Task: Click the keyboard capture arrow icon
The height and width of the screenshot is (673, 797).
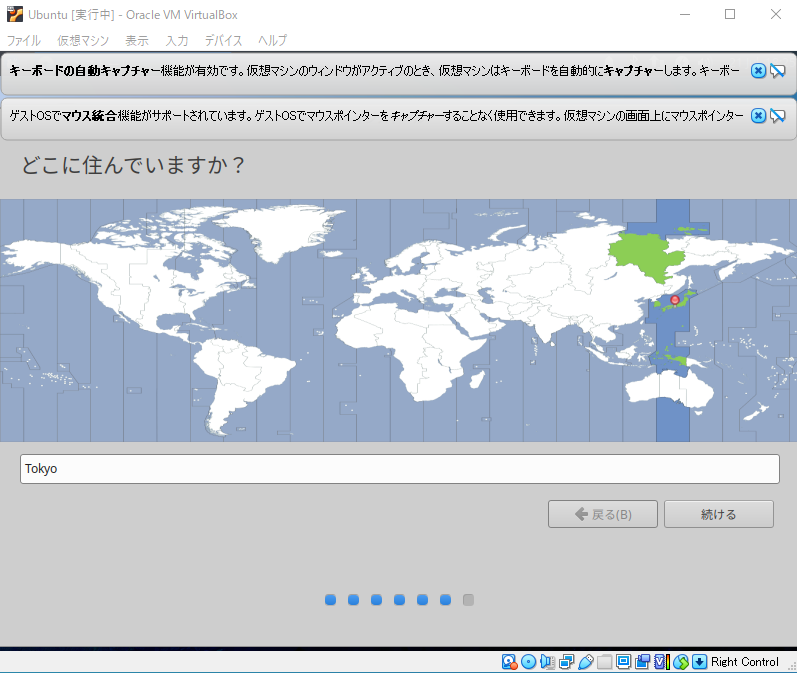Action: (x=699, y=662)
